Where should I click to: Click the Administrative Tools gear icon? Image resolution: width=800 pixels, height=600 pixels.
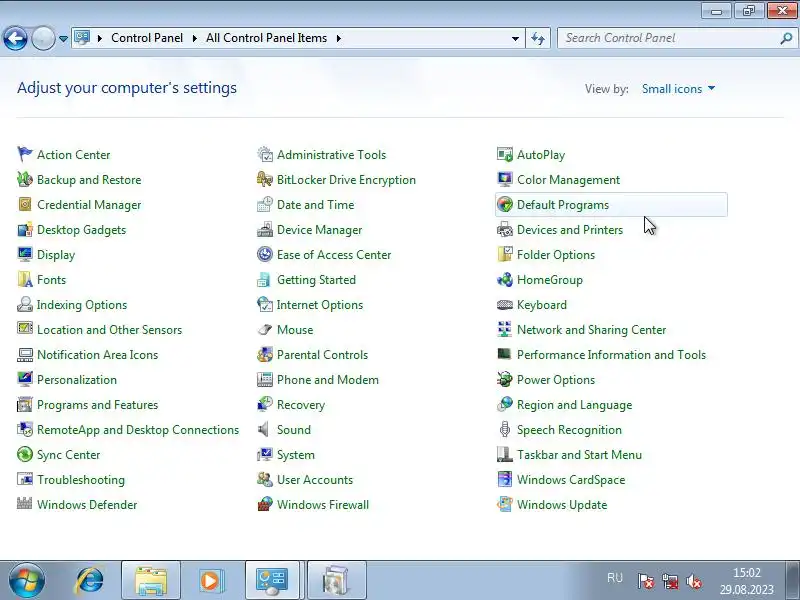(x=265, y=155)
